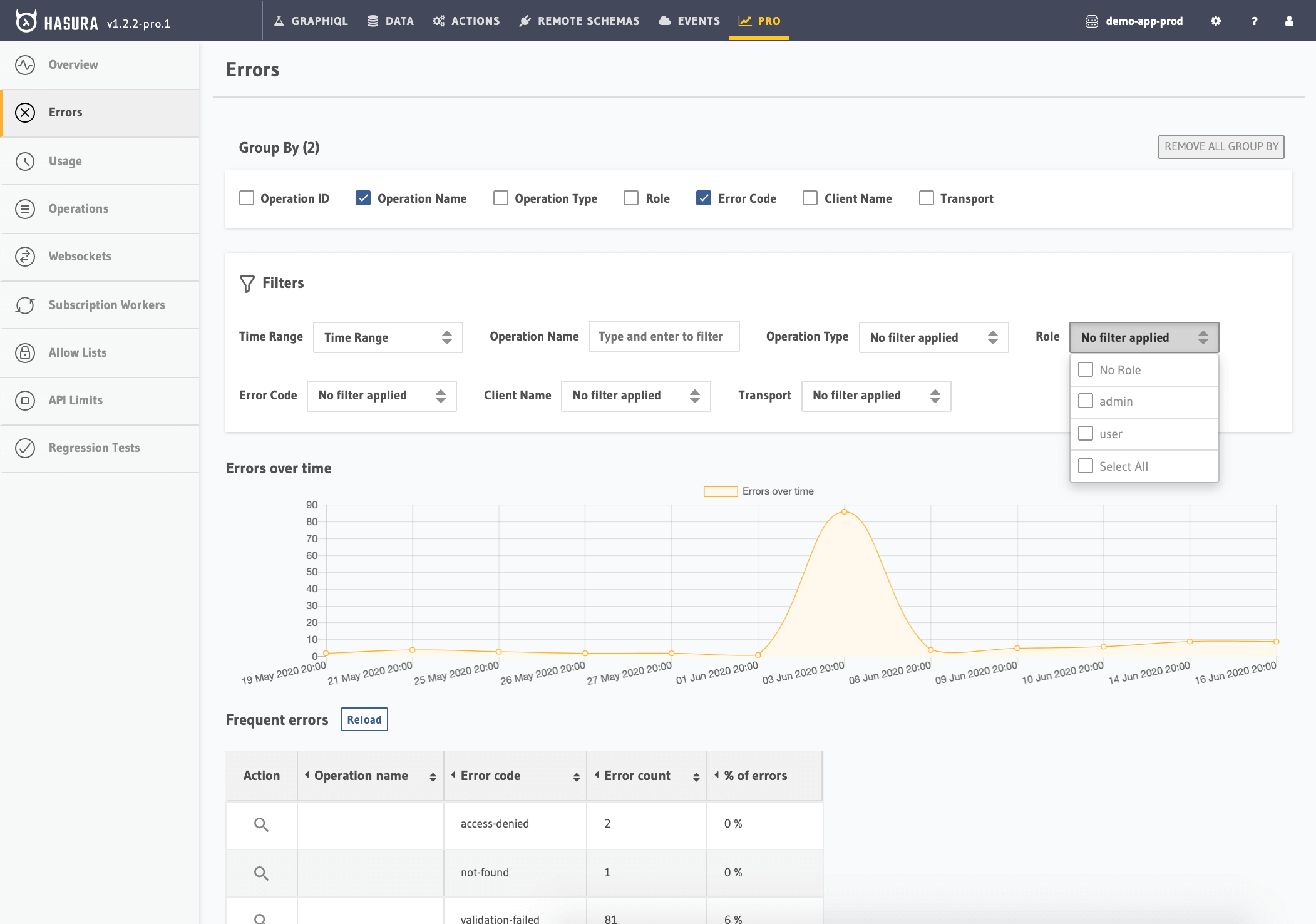The height and width of the screenshot is (924, 1316).
Task: Open Allow Lists lock icon
Action: pyautogui.click(x=25, y=353)
